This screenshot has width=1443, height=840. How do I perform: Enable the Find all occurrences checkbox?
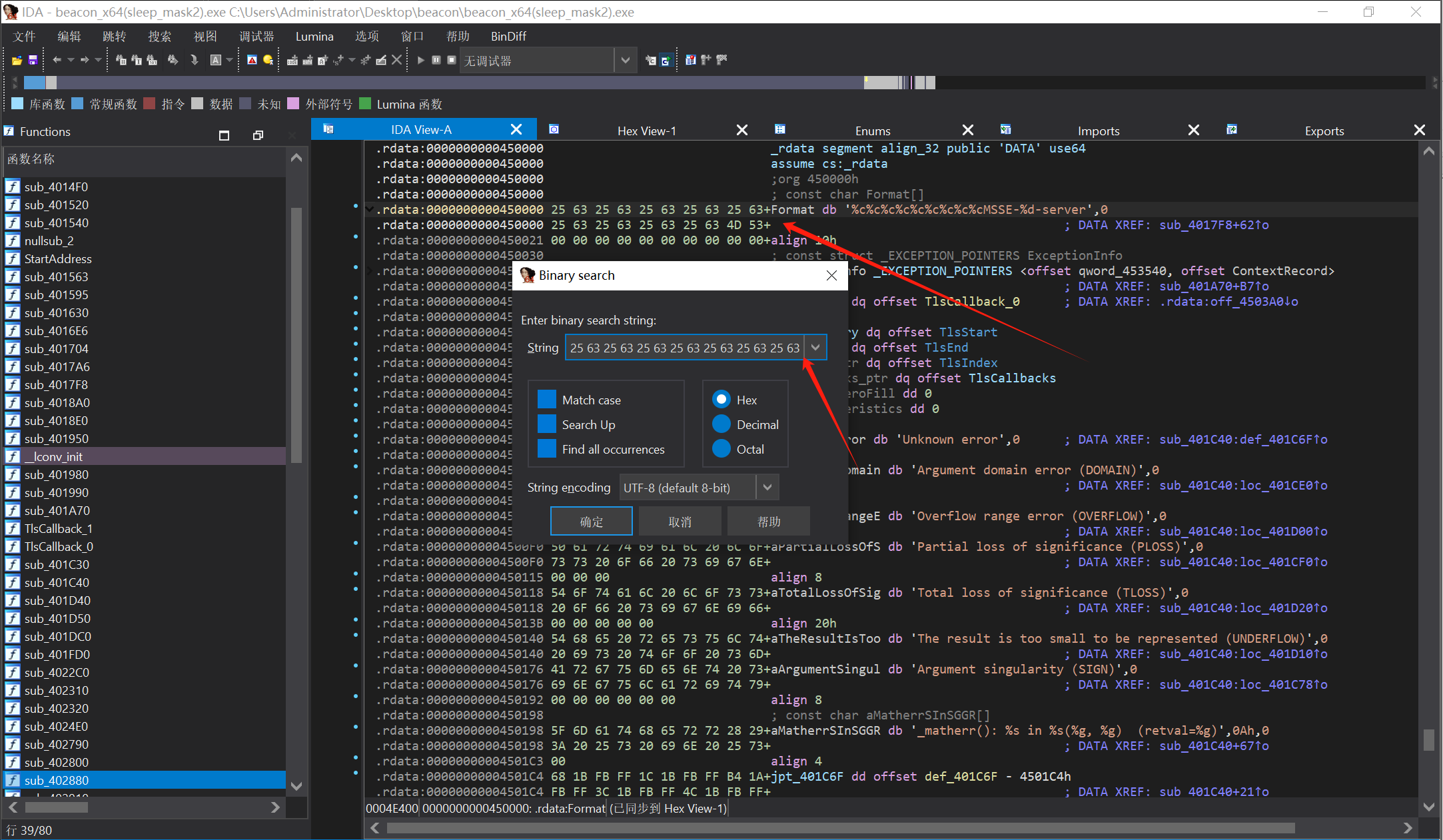547,449
